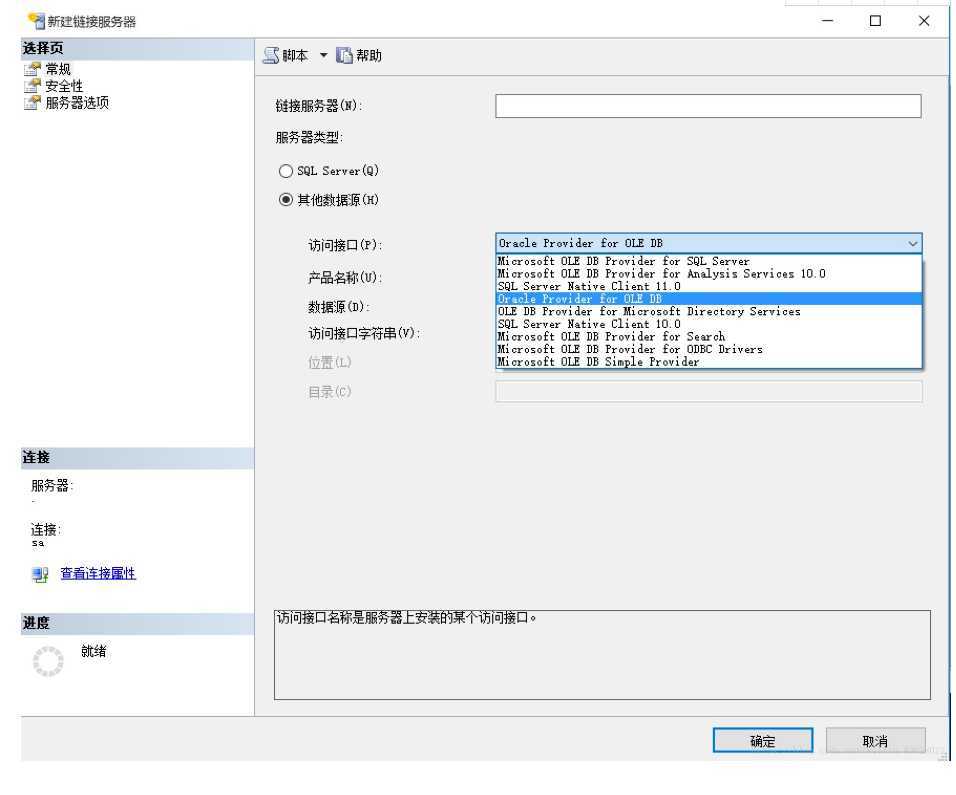Select the 常规 page icon

[32, 69]
